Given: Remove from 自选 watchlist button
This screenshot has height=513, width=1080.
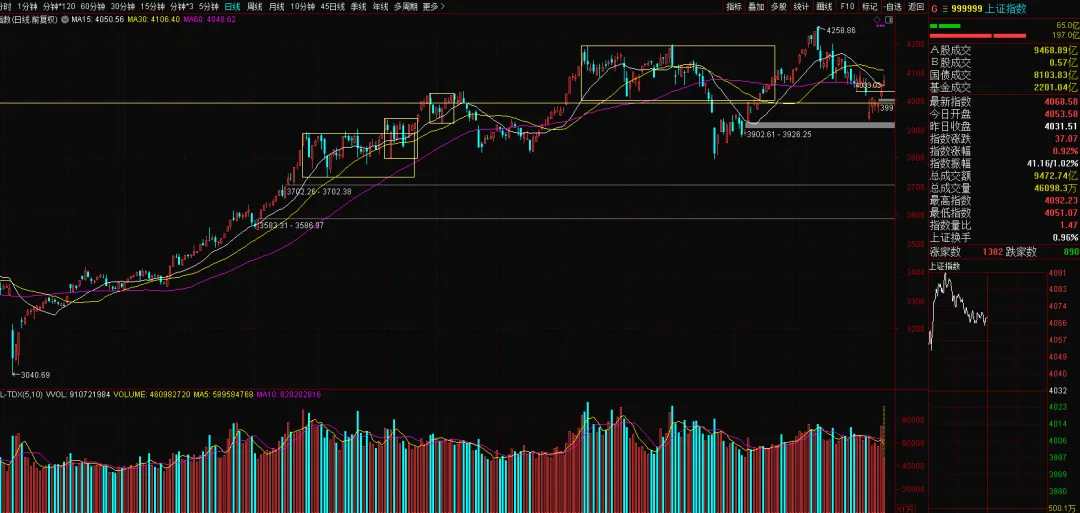Looking at the screenshot, I should click(x=893, y=6).
